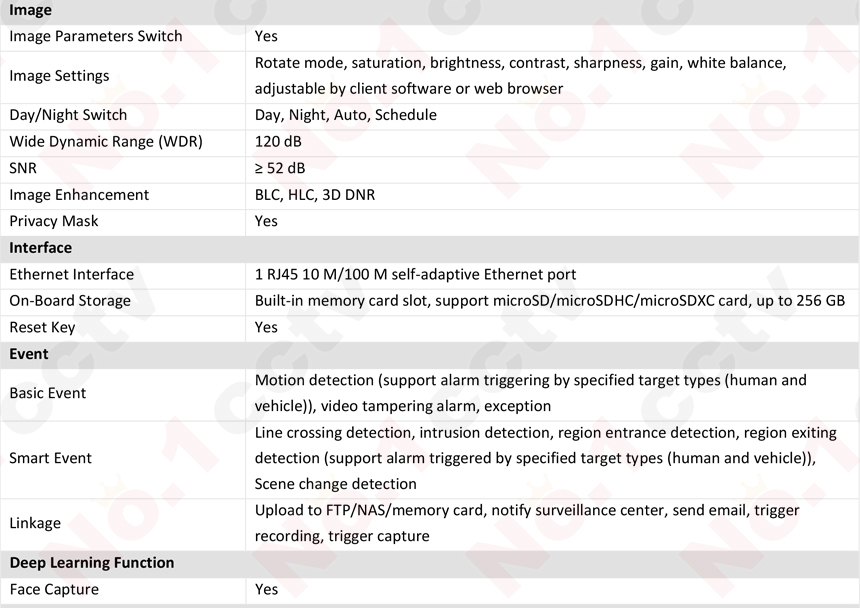Click the Day/Night Switch value text
Screen dimensions: 860x608
click(x=345, y=115)
